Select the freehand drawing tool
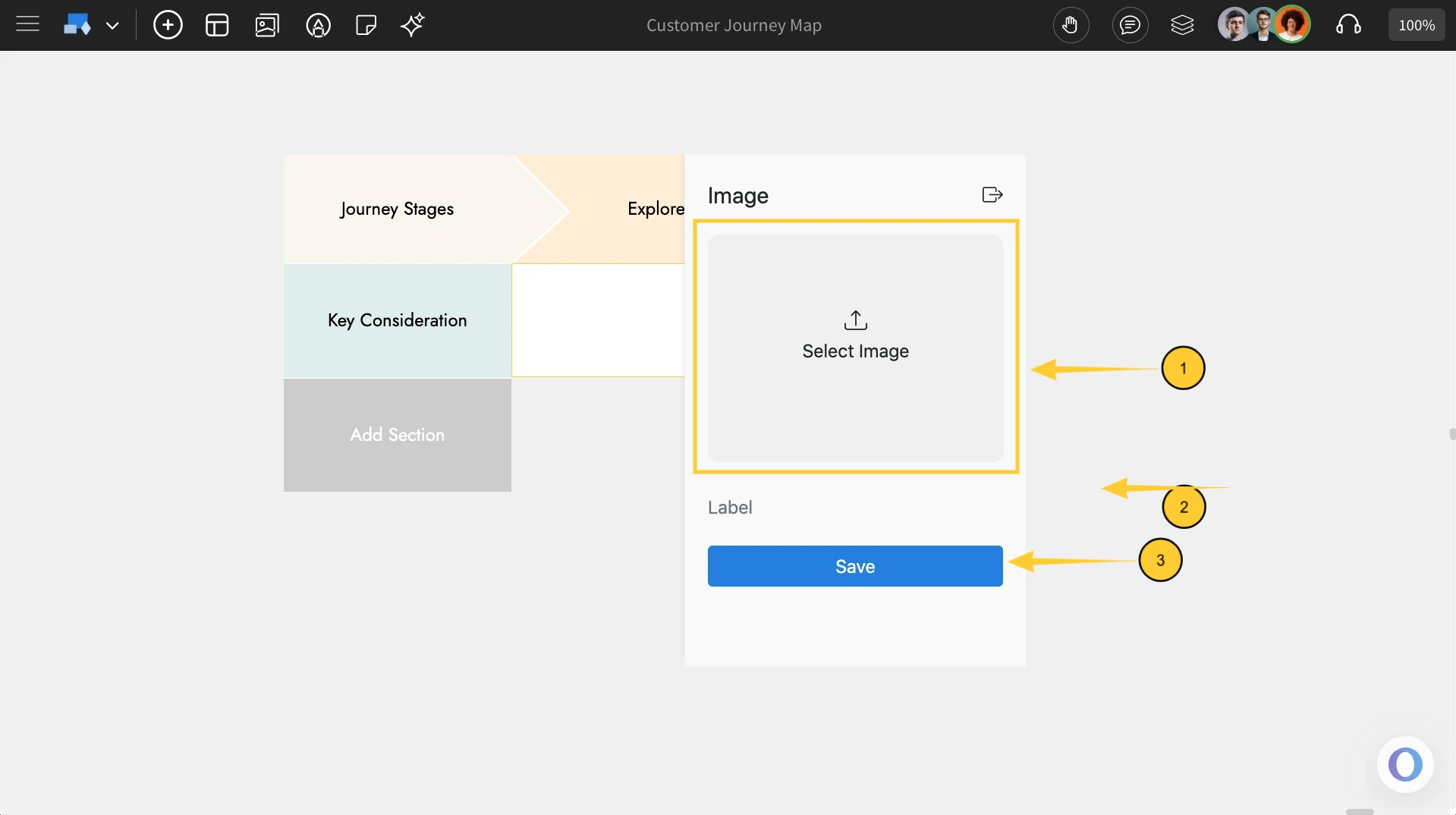The height and width of the screenshot is (815, 1456). 319,25
